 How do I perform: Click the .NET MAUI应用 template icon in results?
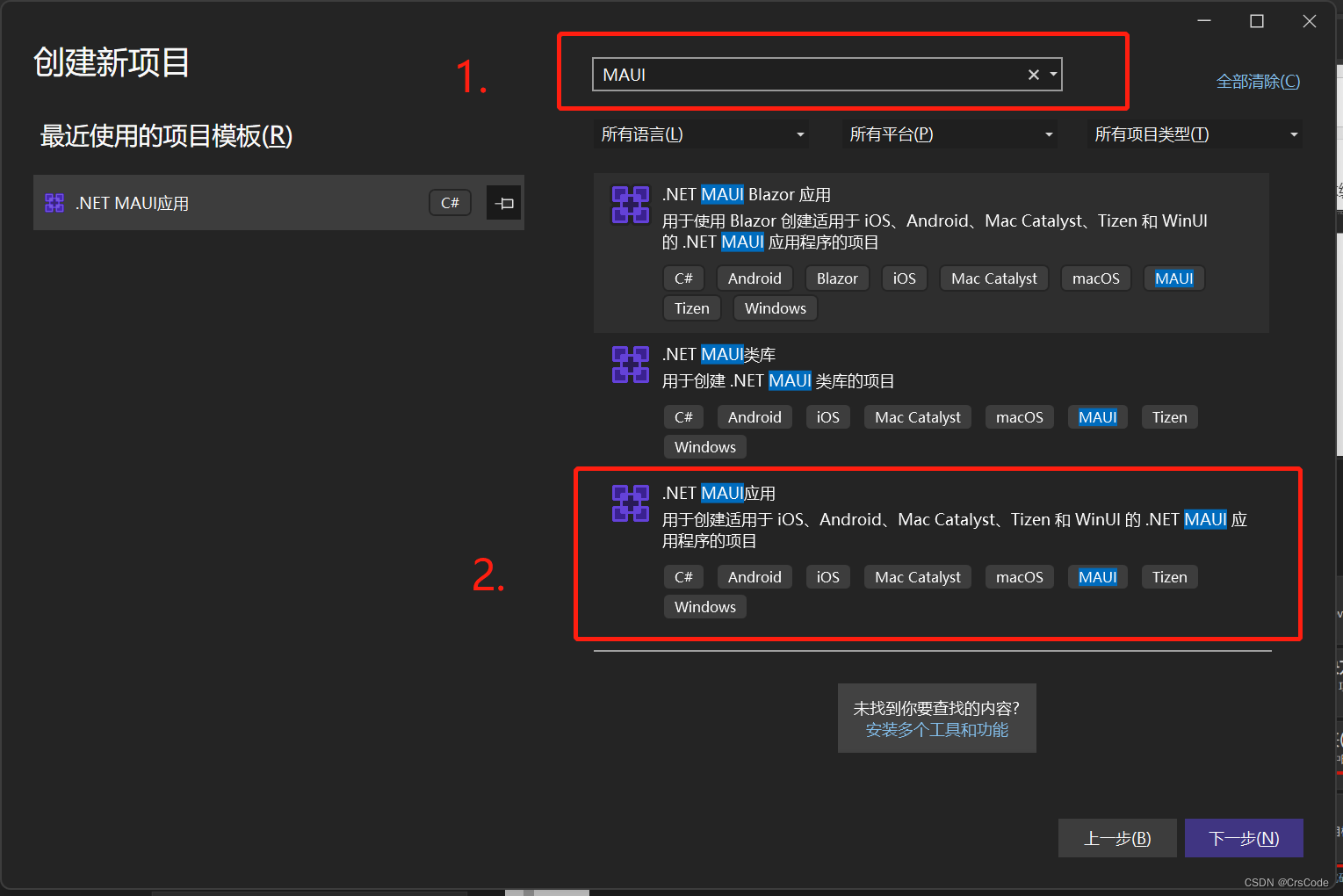(x=630, y=503)
